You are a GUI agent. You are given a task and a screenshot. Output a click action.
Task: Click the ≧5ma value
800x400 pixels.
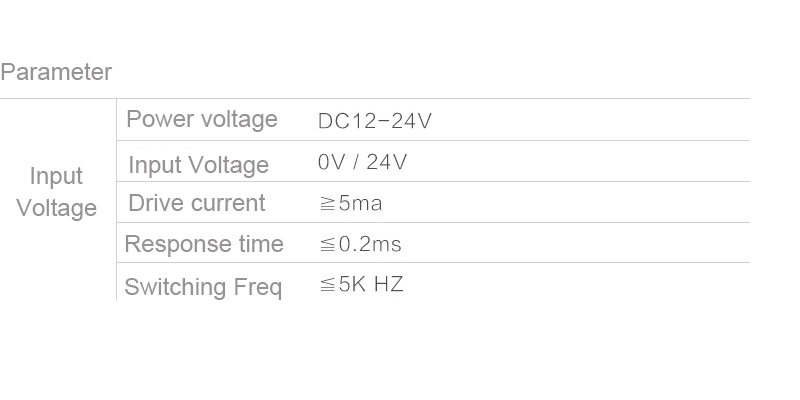click(351, 204)
